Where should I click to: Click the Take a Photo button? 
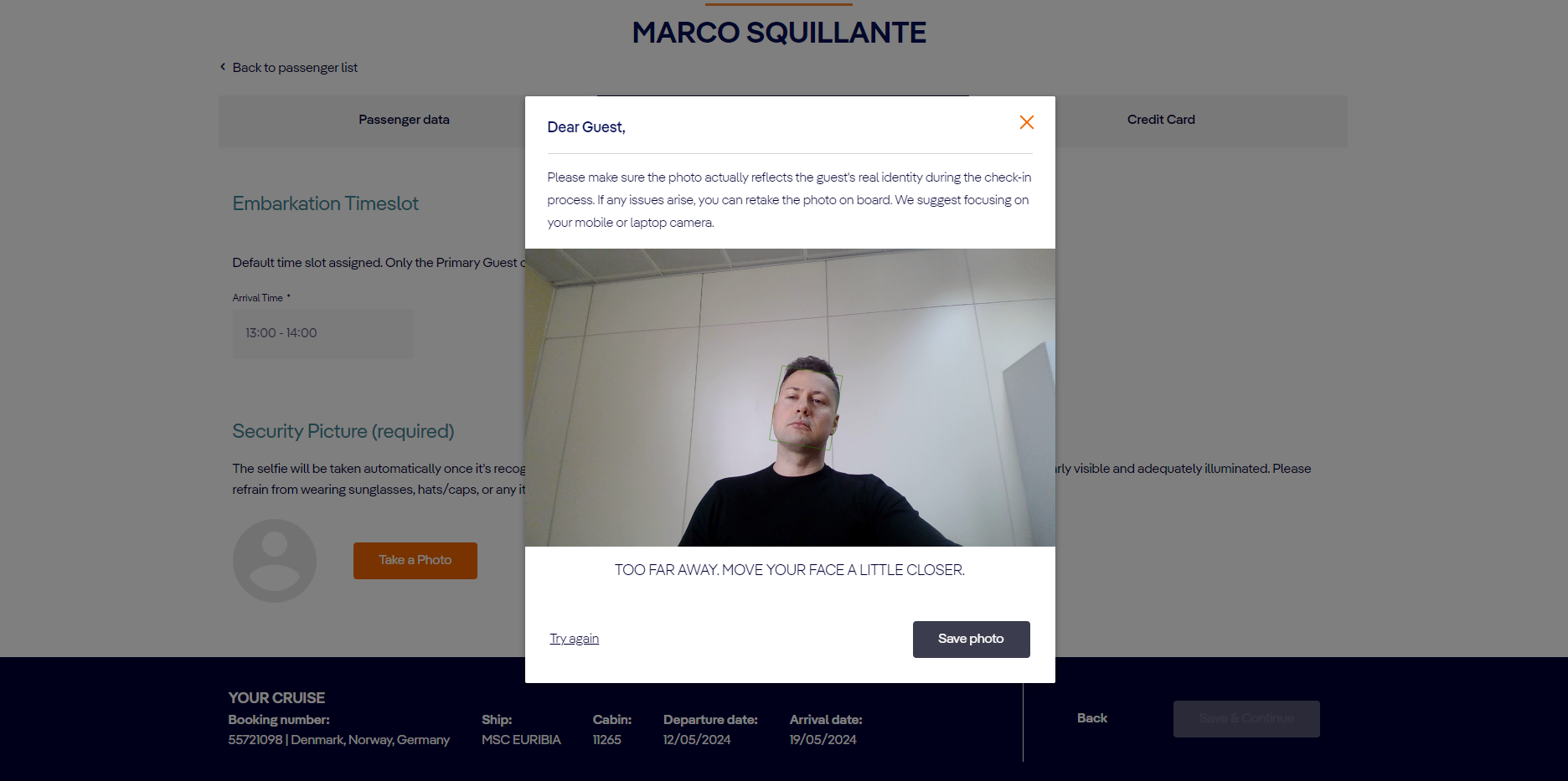point(415,561)
